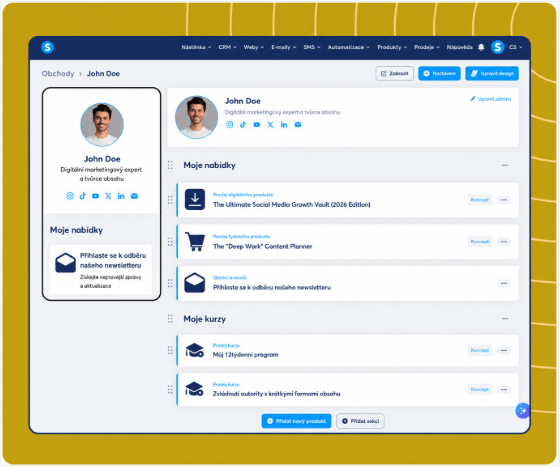Screen dimensions: 560x467
Task: Click John Doe avatar in the store header
Action: (x=196, y=117)
